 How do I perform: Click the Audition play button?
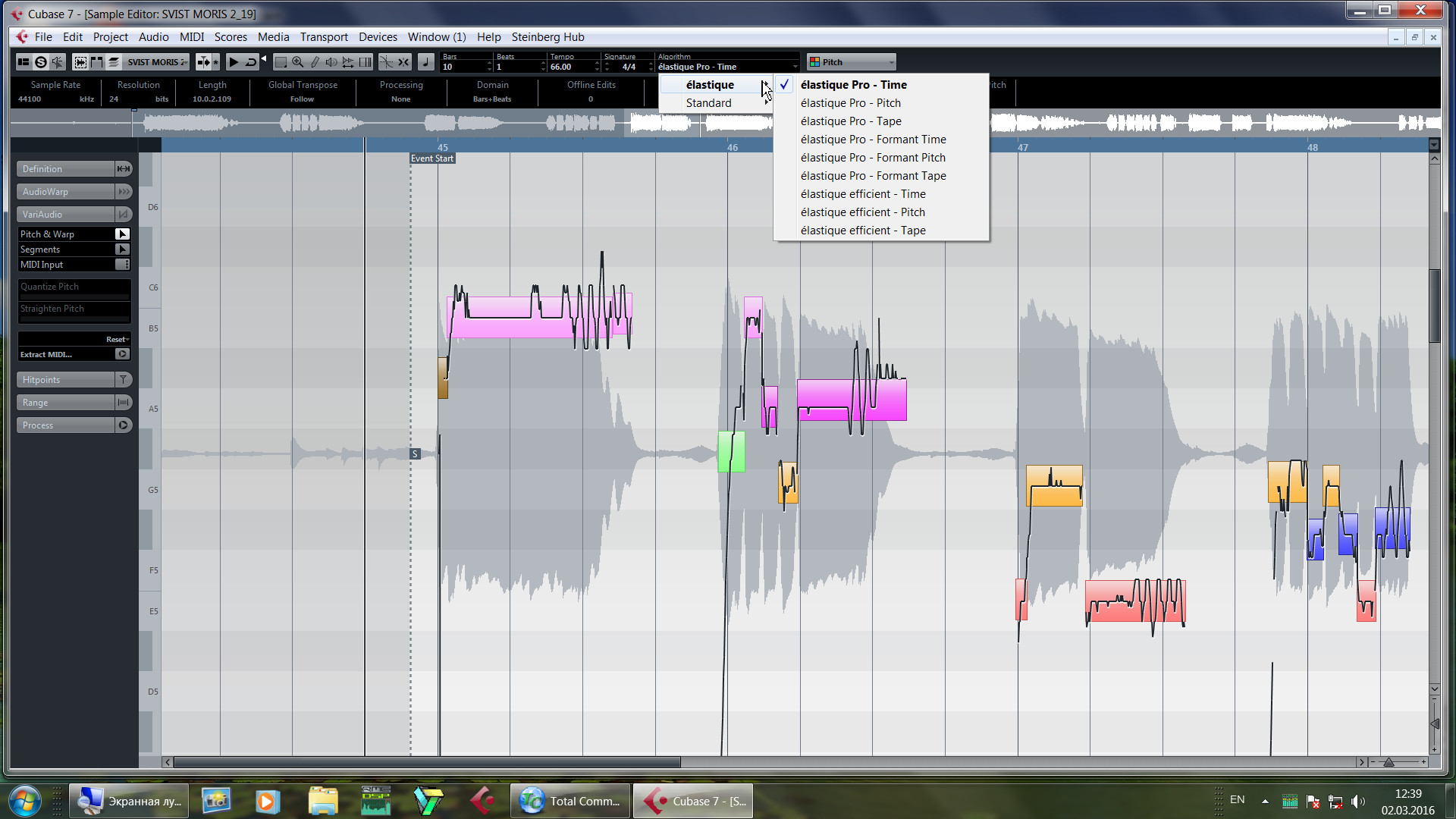coord(234,62)
